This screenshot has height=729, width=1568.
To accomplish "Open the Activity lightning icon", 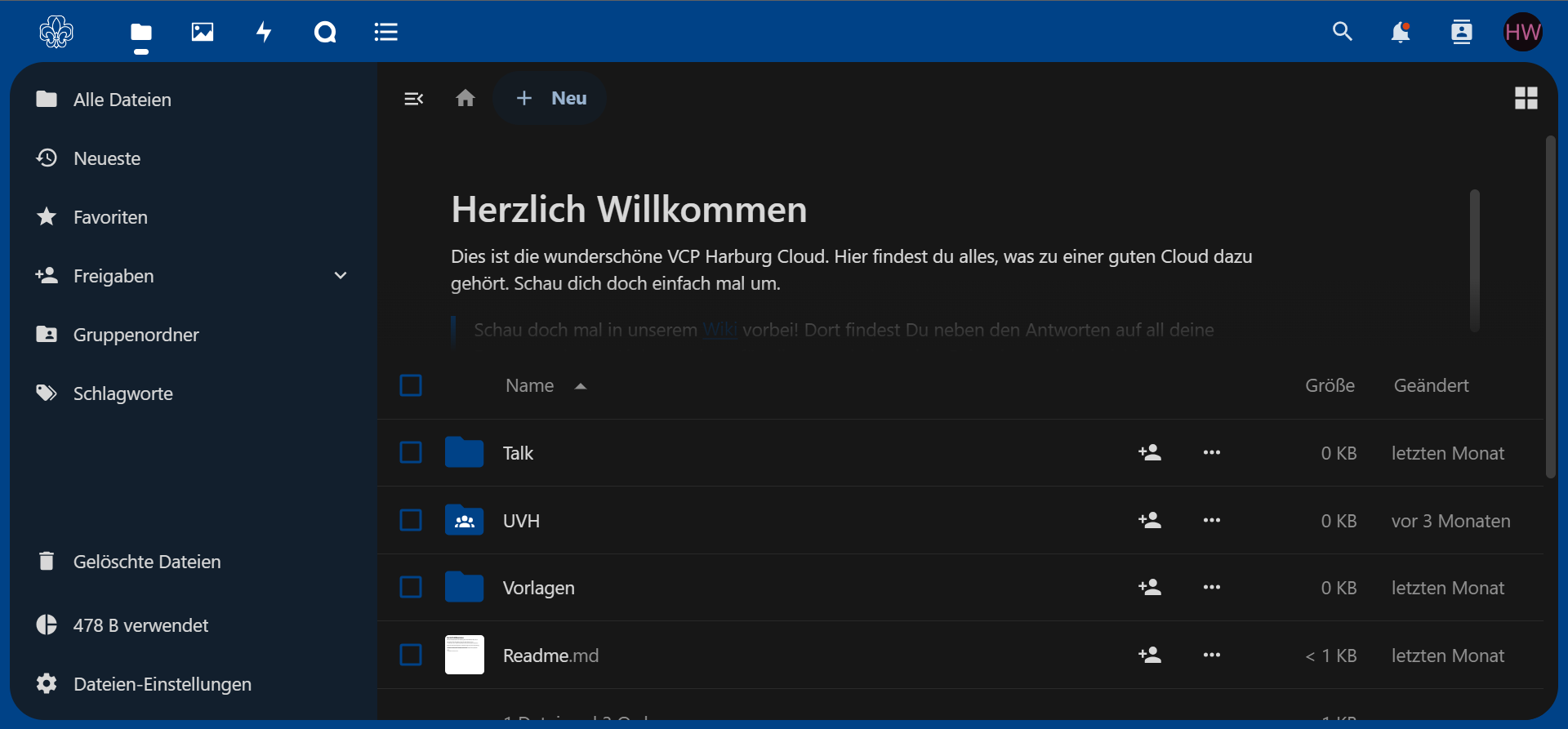I will (264, 32).
